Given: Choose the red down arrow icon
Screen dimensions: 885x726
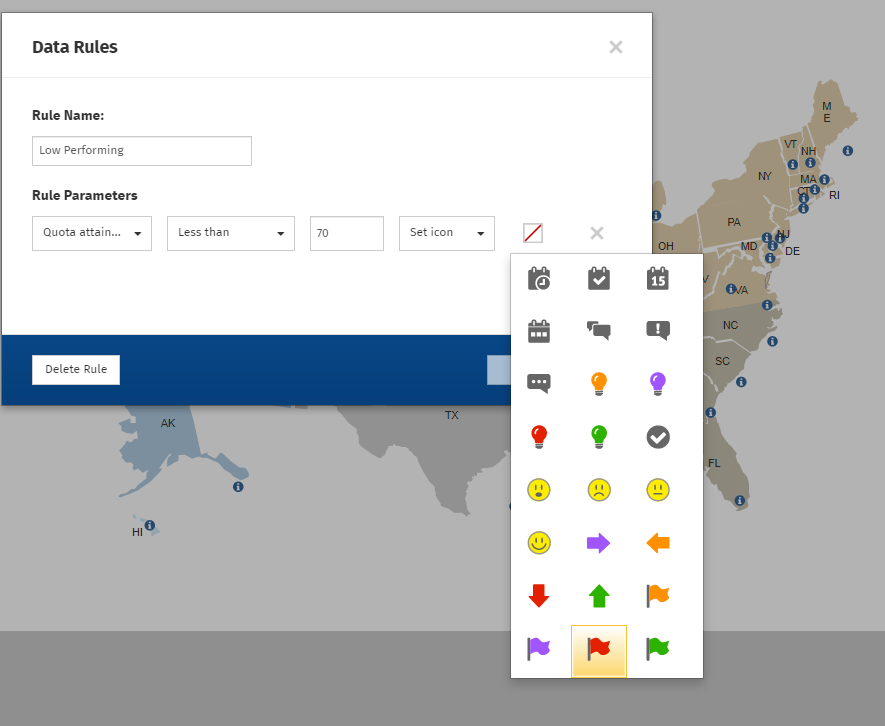Looking at the screenshot, I should [x=539, y=596].
